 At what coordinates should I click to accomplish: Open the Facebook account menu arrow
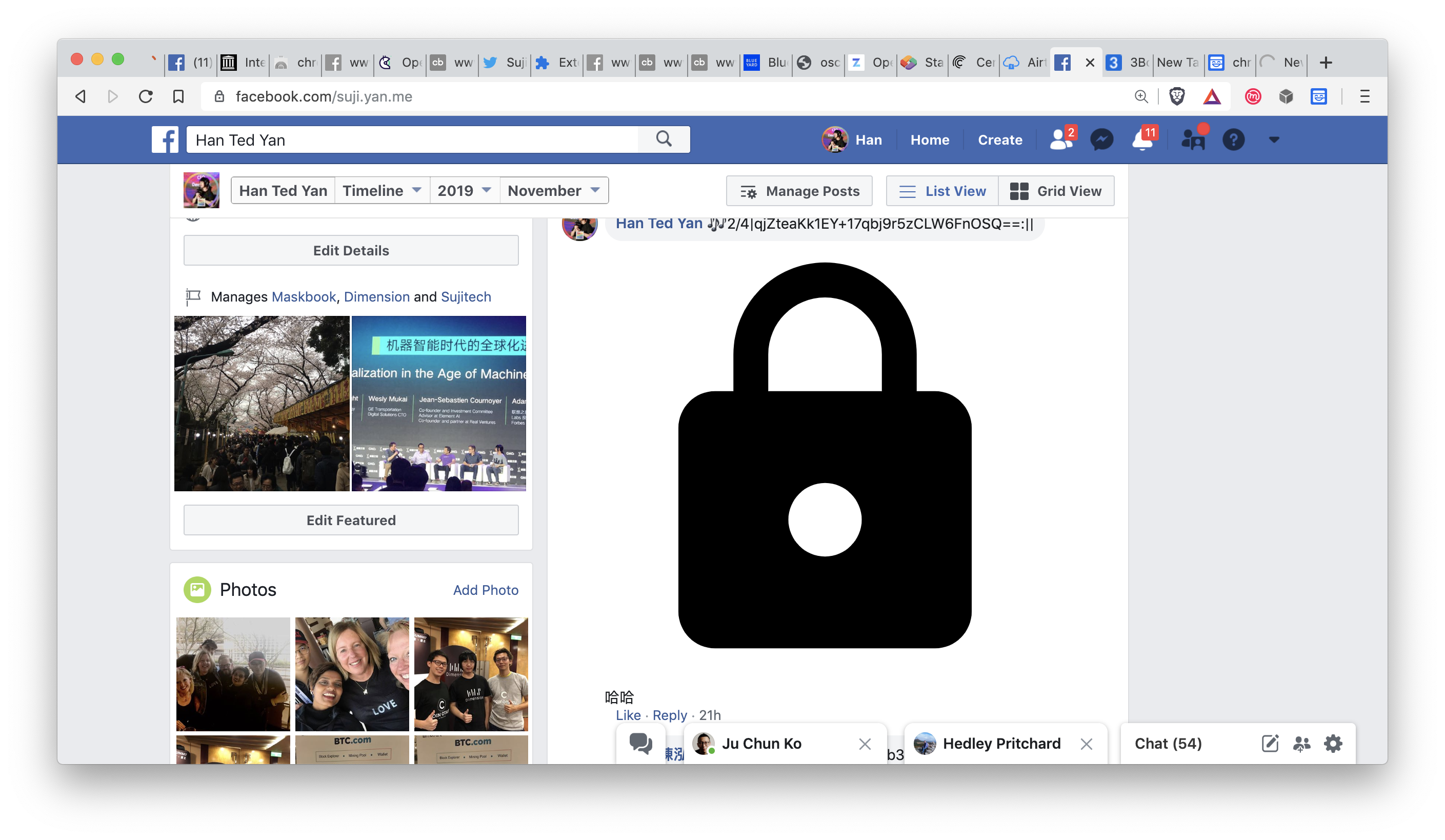[x=1274, y=140]
